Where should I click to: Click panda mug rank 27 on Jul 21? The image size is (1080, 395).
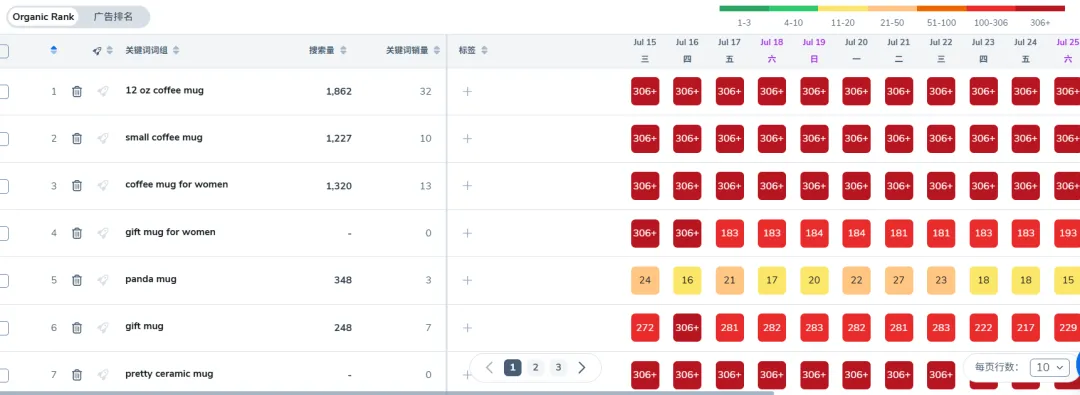pyautogui.click(x=898, y=280)
